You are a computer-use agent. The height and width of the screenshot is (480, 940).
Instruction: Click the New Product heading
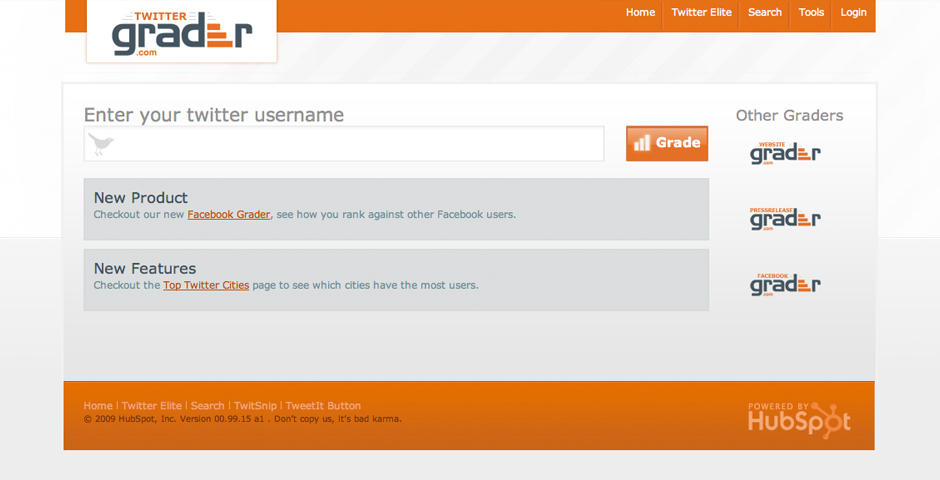coord(141,198)
